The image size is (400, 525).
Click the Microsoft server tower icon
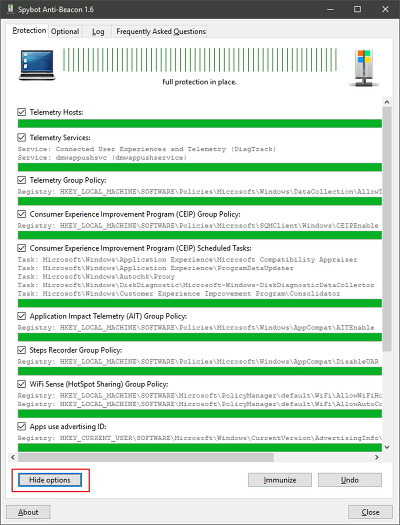pyautogui.click(x=364, y=68)
